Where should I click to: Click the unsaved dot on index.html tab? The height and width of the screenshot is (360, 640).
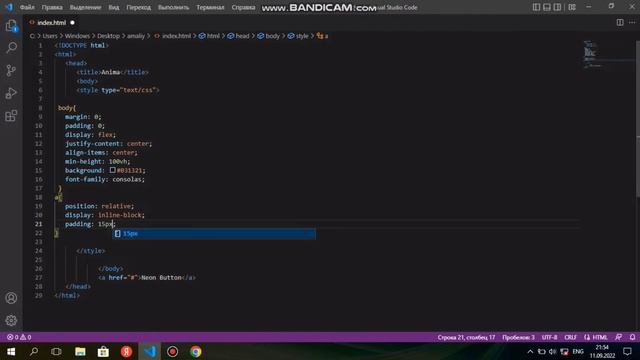(x=72, y=22)
